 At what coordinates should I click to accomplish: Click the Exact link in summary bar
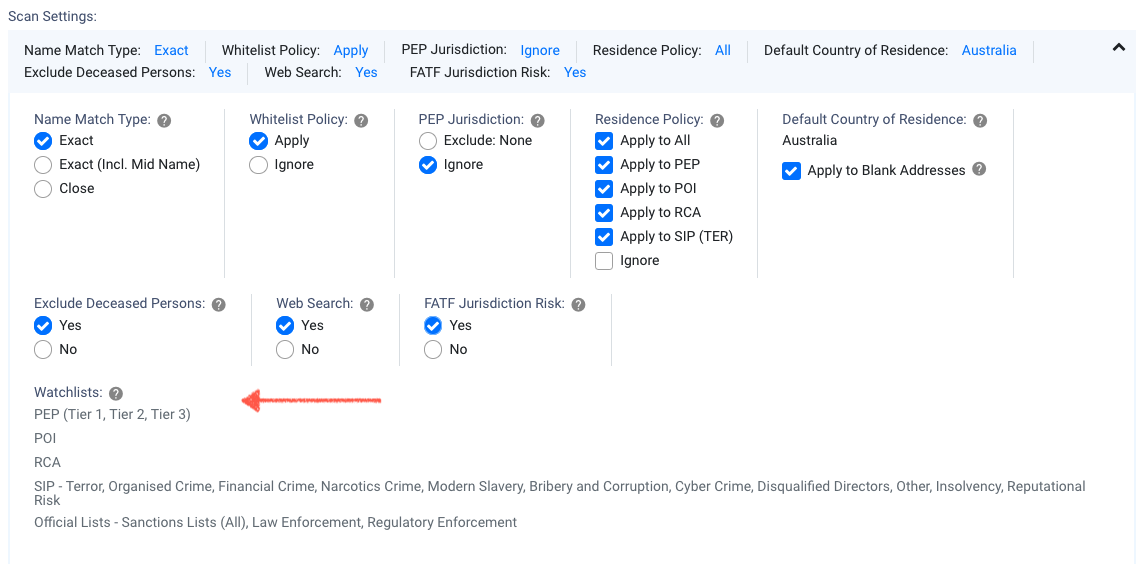click(x=171, y=50)
